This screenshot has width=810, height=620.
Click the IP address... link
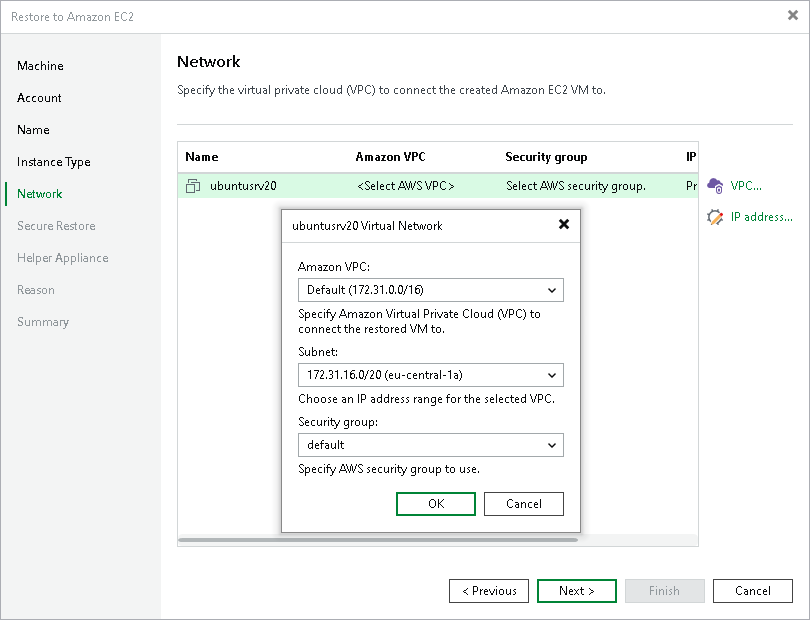(x=761, y=217)
